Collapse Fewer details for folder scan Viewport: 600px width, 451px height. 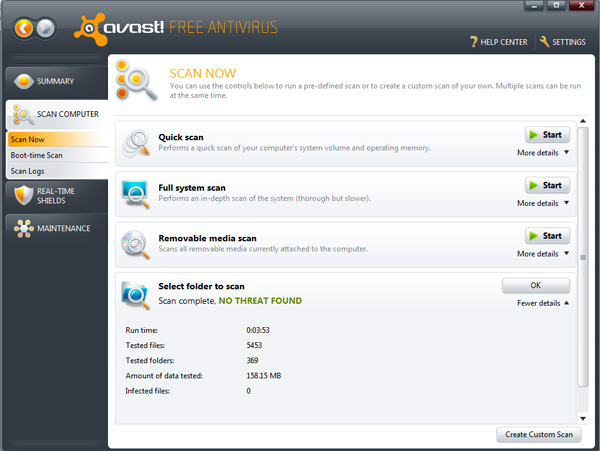coord(543,303)
